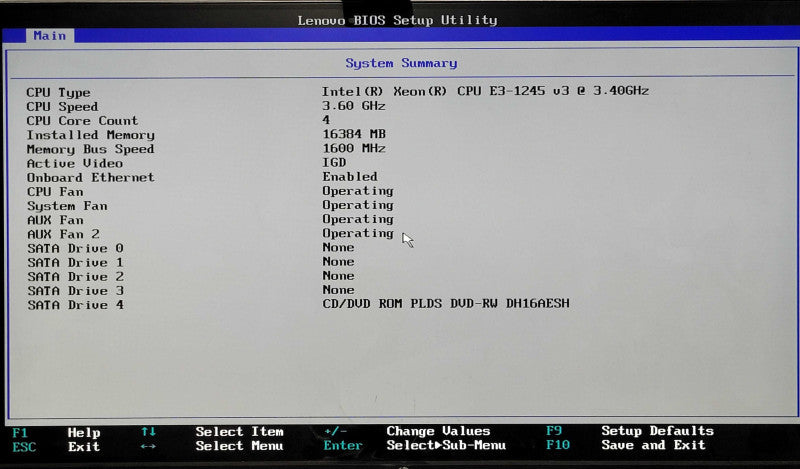This screenshot has width=800, height=469.
Task: Click the Select Item legend label
Action: tap(239, 432)
